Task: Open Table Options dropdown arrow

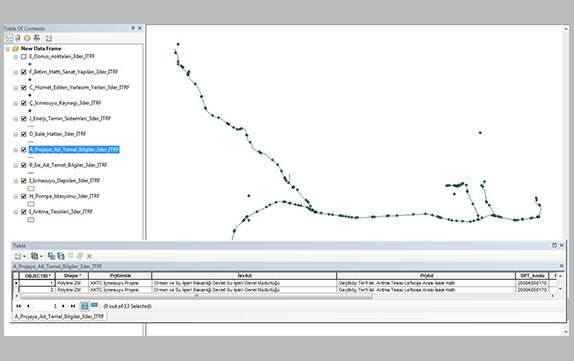Action: coord(24,256)
